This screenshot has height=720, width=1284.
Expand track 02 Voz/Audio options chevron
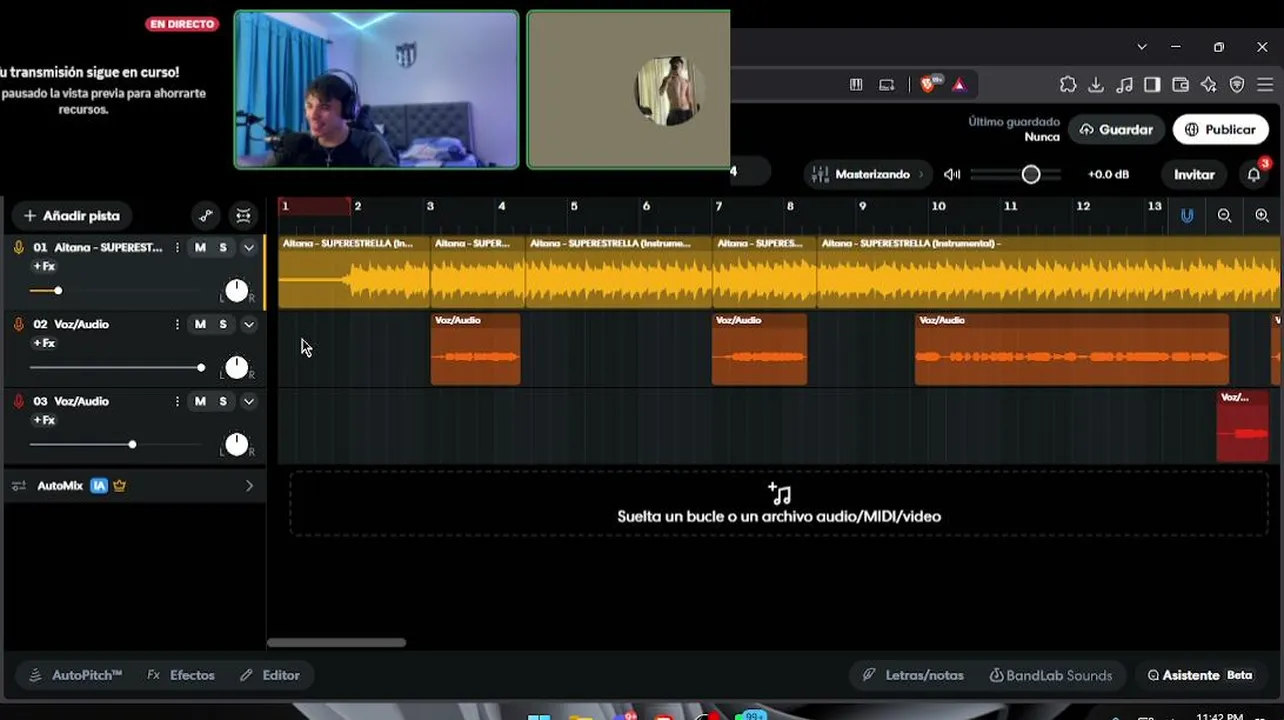(249, 324)
